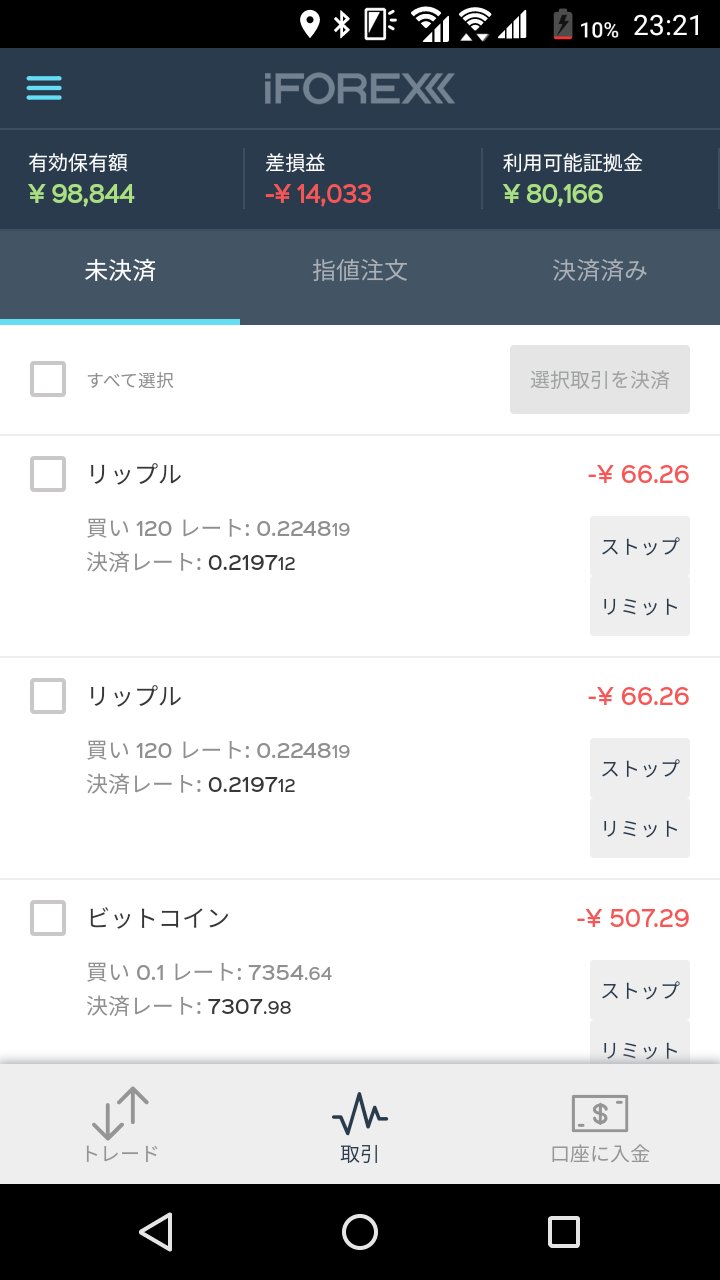Screen dimensions: 720x1280
Task: Tick the first リップル position checkbox
Action: (x=48, y=474)
